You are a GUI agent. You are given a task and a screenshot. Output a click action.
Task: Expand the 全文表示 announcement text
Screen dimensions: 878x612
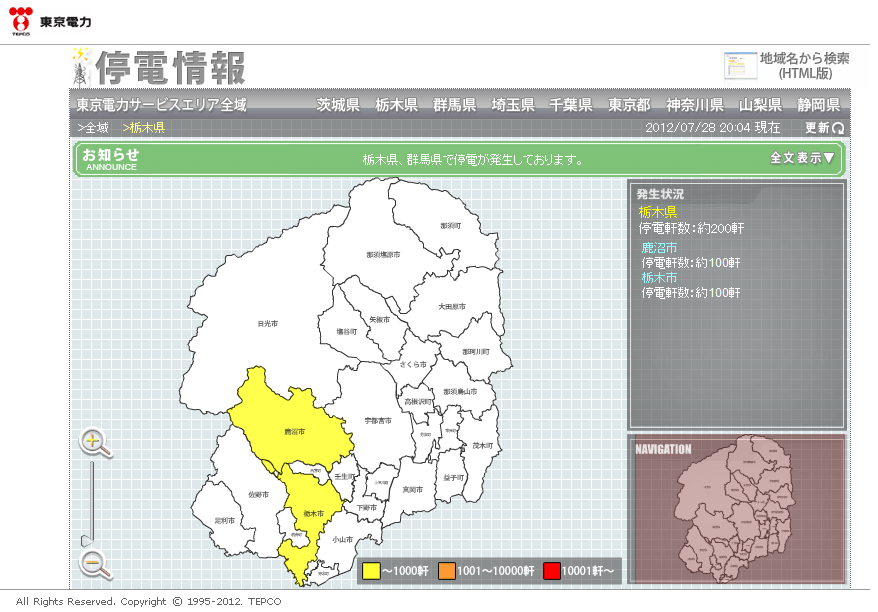coord(801,158)
